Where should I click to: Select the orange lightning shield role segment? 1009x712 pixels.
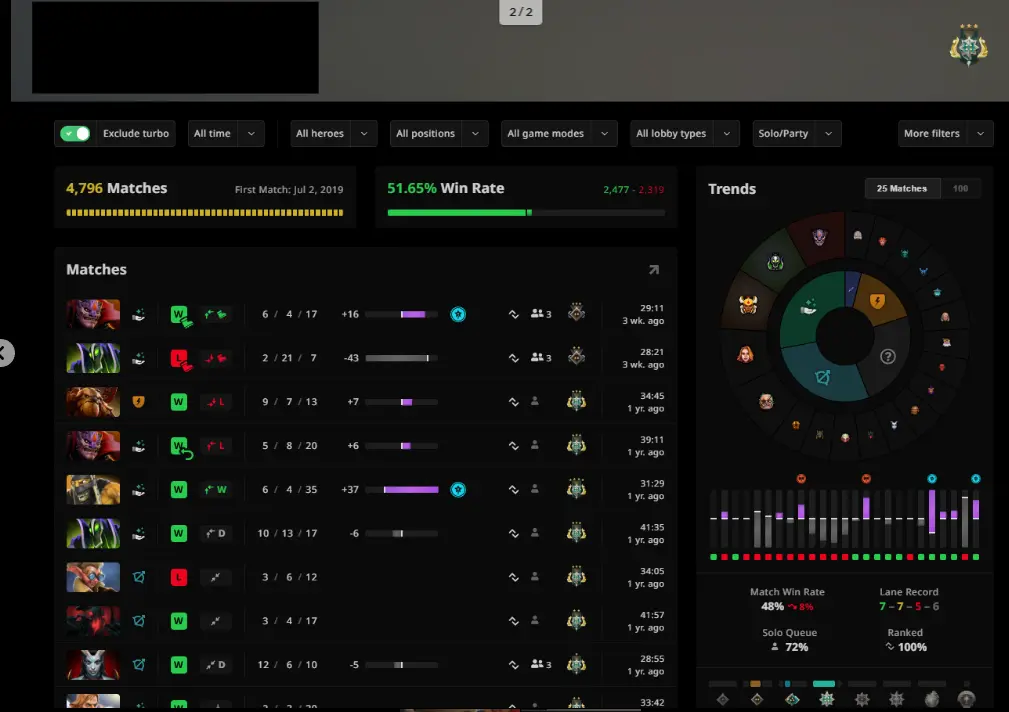[877, 300]
